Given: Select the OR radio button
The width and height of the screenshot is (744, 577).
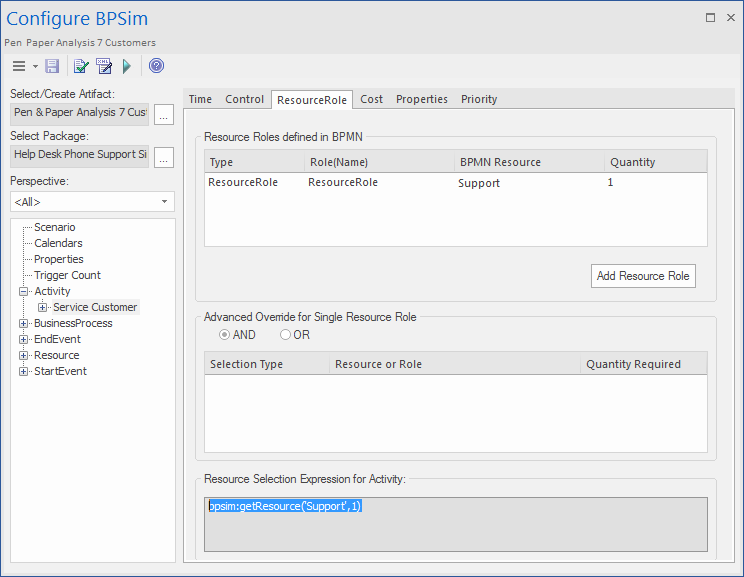Looking at the screenshot, I should [286, 335].
